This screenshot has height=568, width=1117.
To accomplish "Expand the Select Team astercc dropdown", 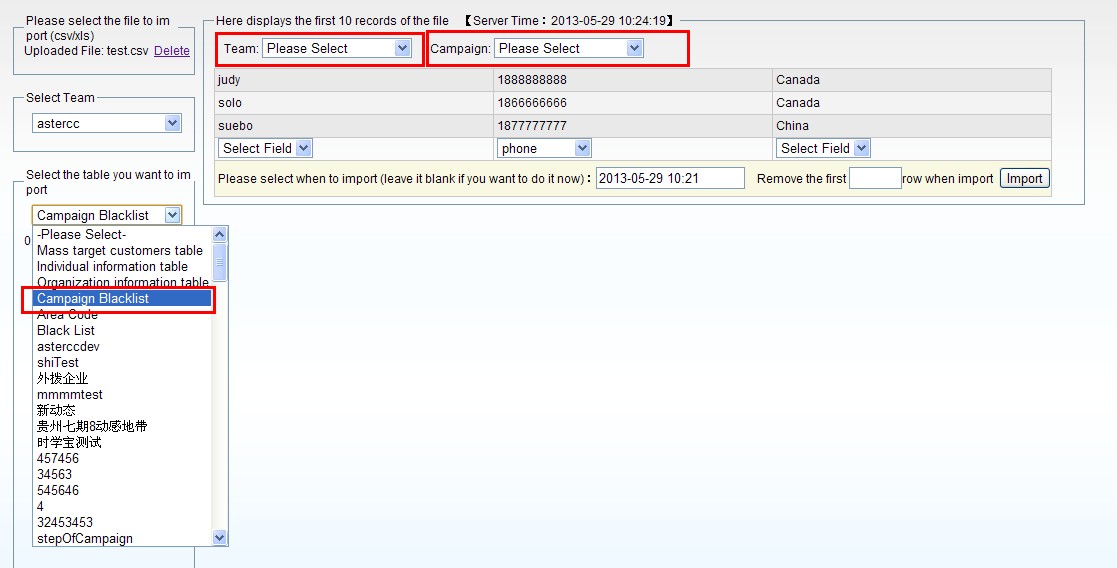I will point(107,123).
